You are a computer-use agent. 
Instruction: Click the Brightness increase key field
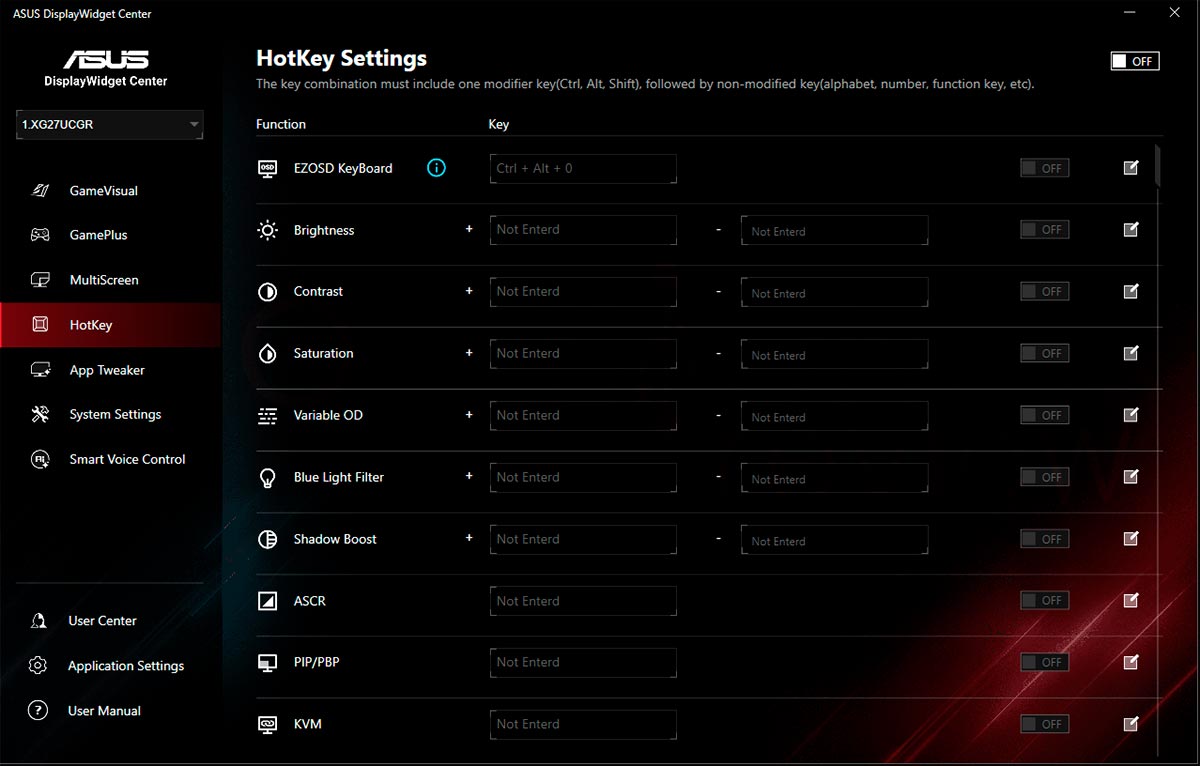point(583,230)
